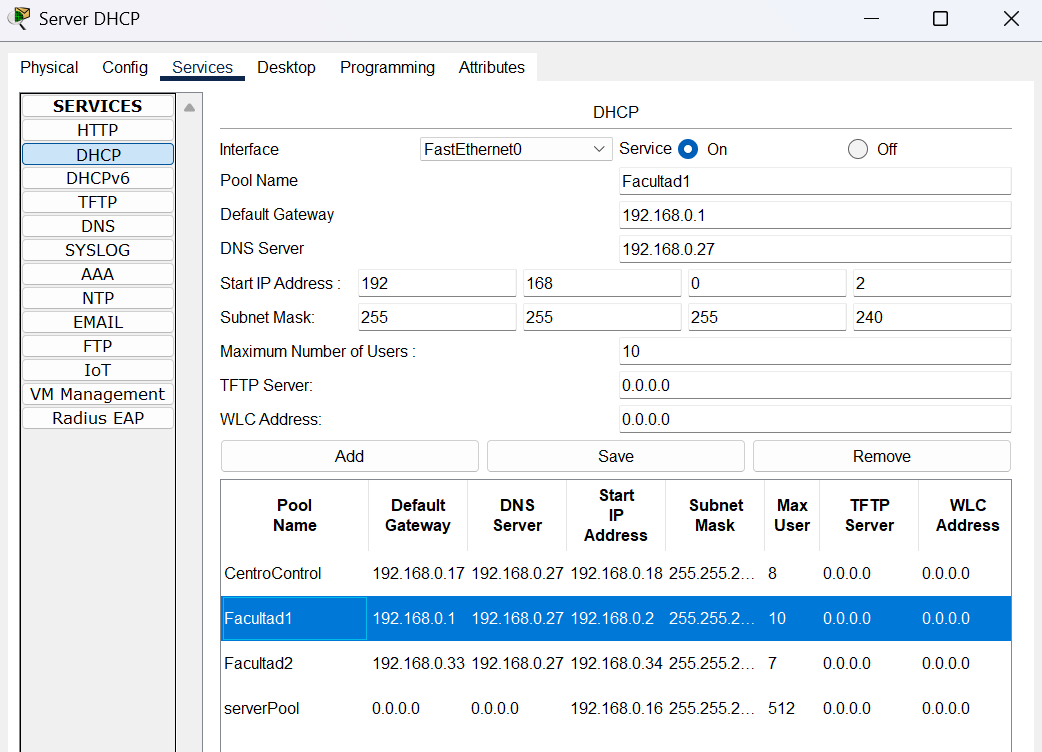This screenshot has width=1042, height=752.
Task: Select the CentroControl pool row
Action: tap(615, 573)
